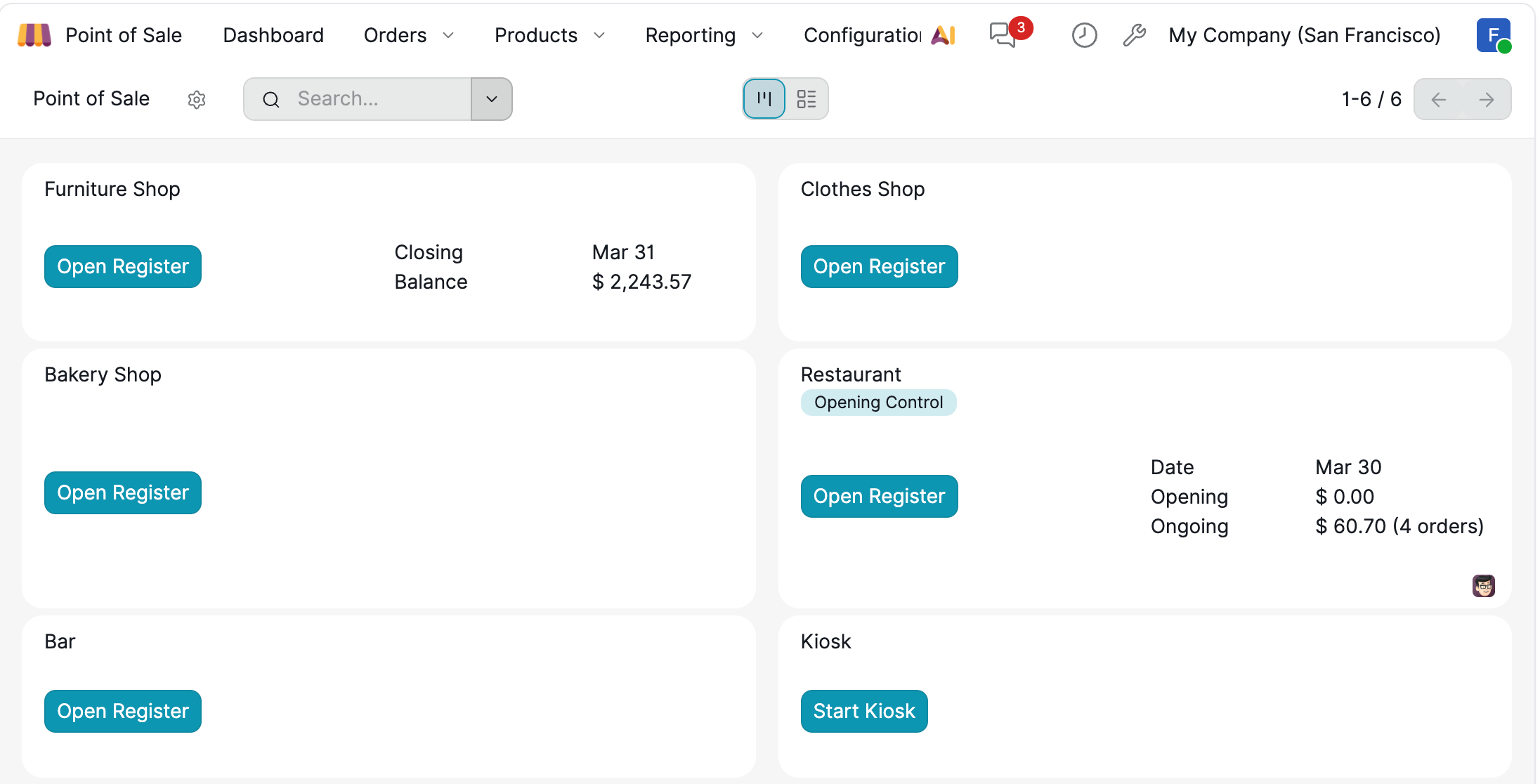Switch to list view
This screenshot has height=784, width=1540.
[806, 99]
